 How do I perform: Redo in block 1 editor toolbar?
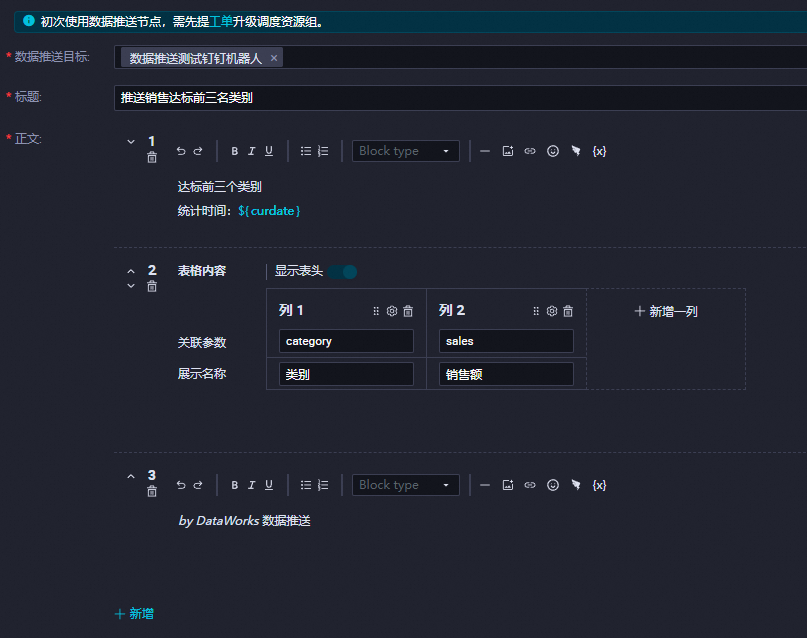[198, 151]
